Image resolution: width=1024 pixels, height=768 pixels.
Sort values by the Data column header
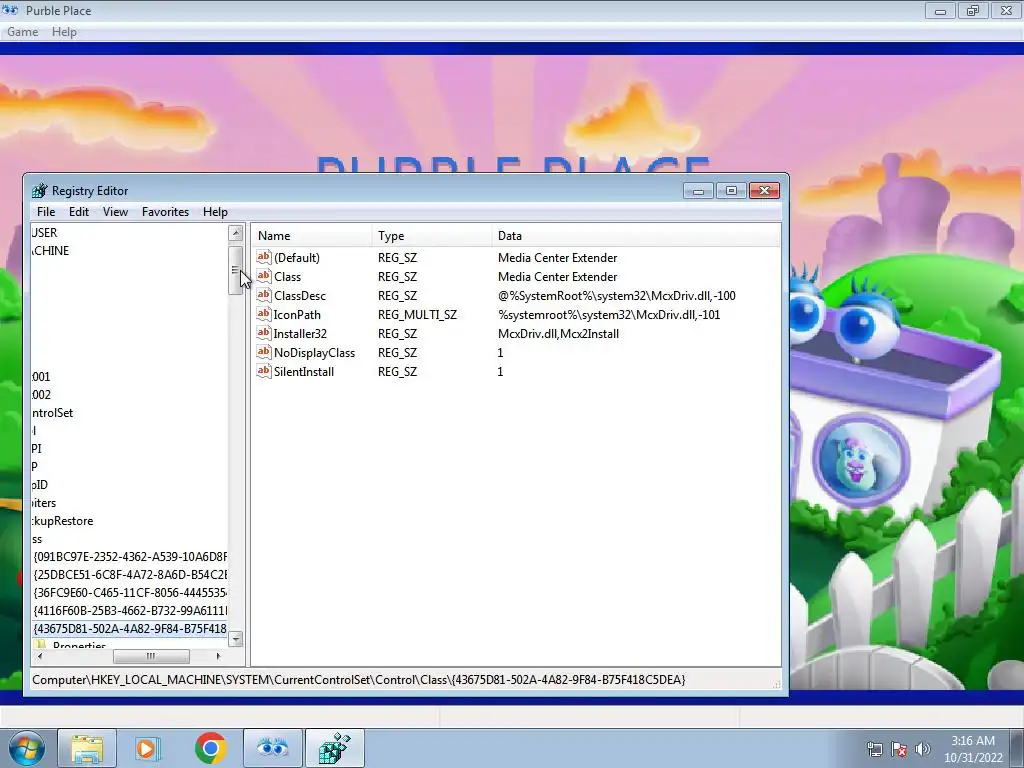click(636, 236)
